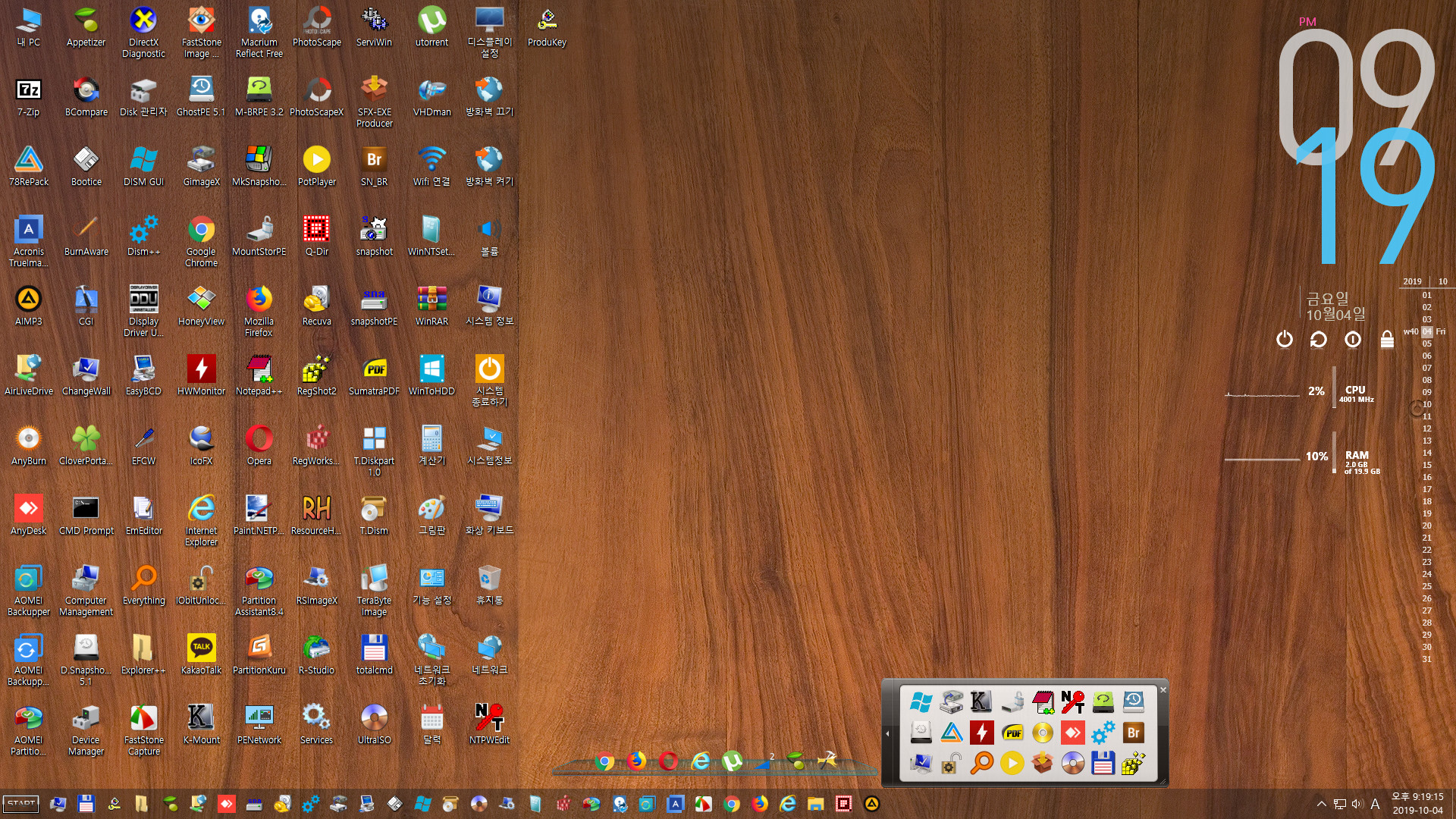
Task: Open the network tray icon
Action: click(1340, 804)
